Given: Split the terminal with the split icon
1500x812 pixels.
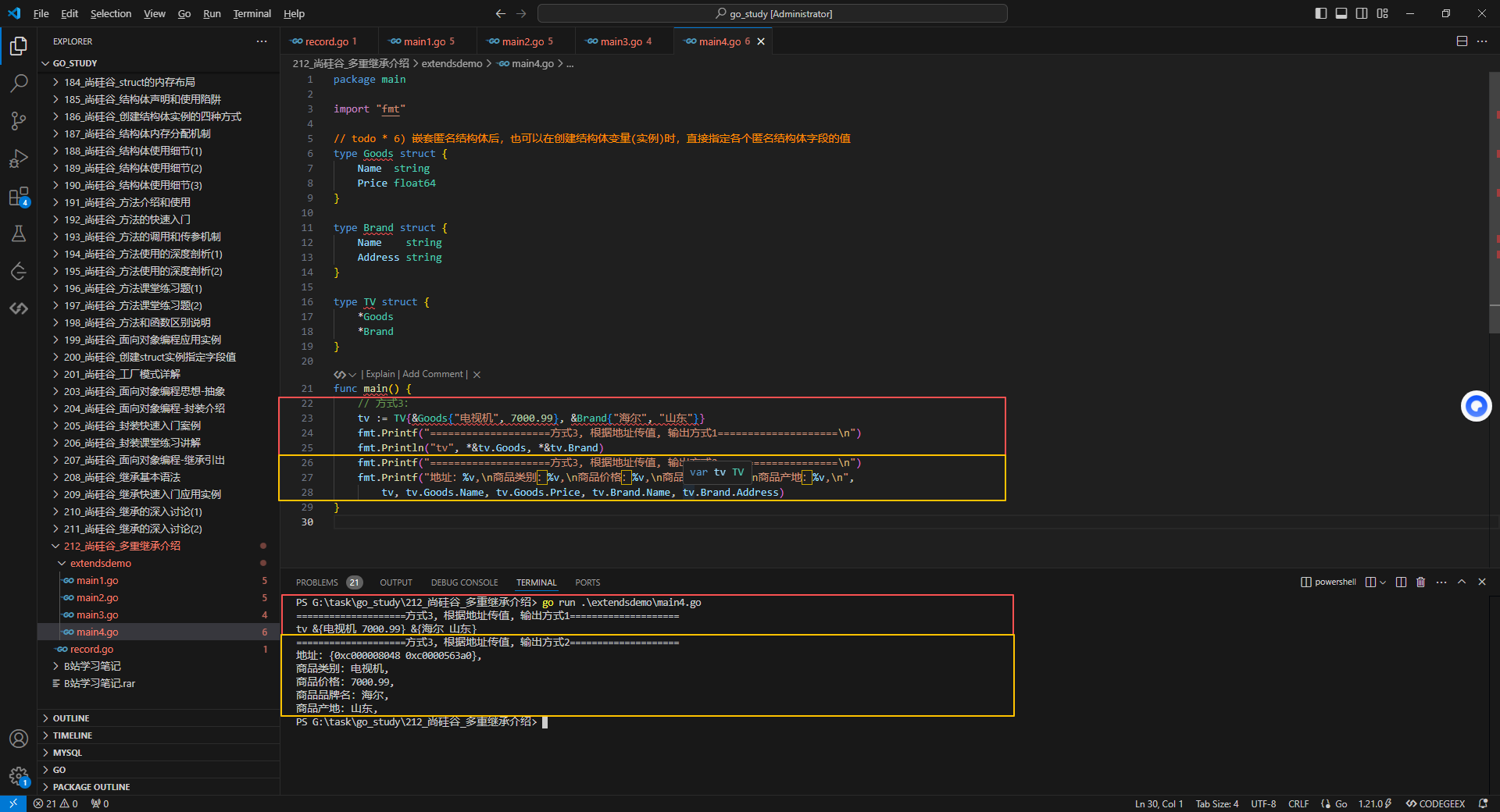Looking at the screenshot, I should pos(1401,582).
